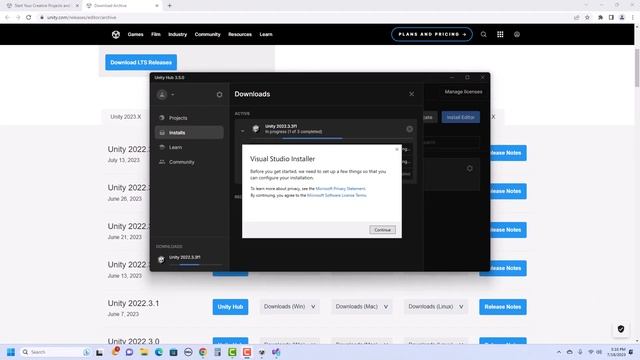Open the website account profile icon

[x=517, y=35]
